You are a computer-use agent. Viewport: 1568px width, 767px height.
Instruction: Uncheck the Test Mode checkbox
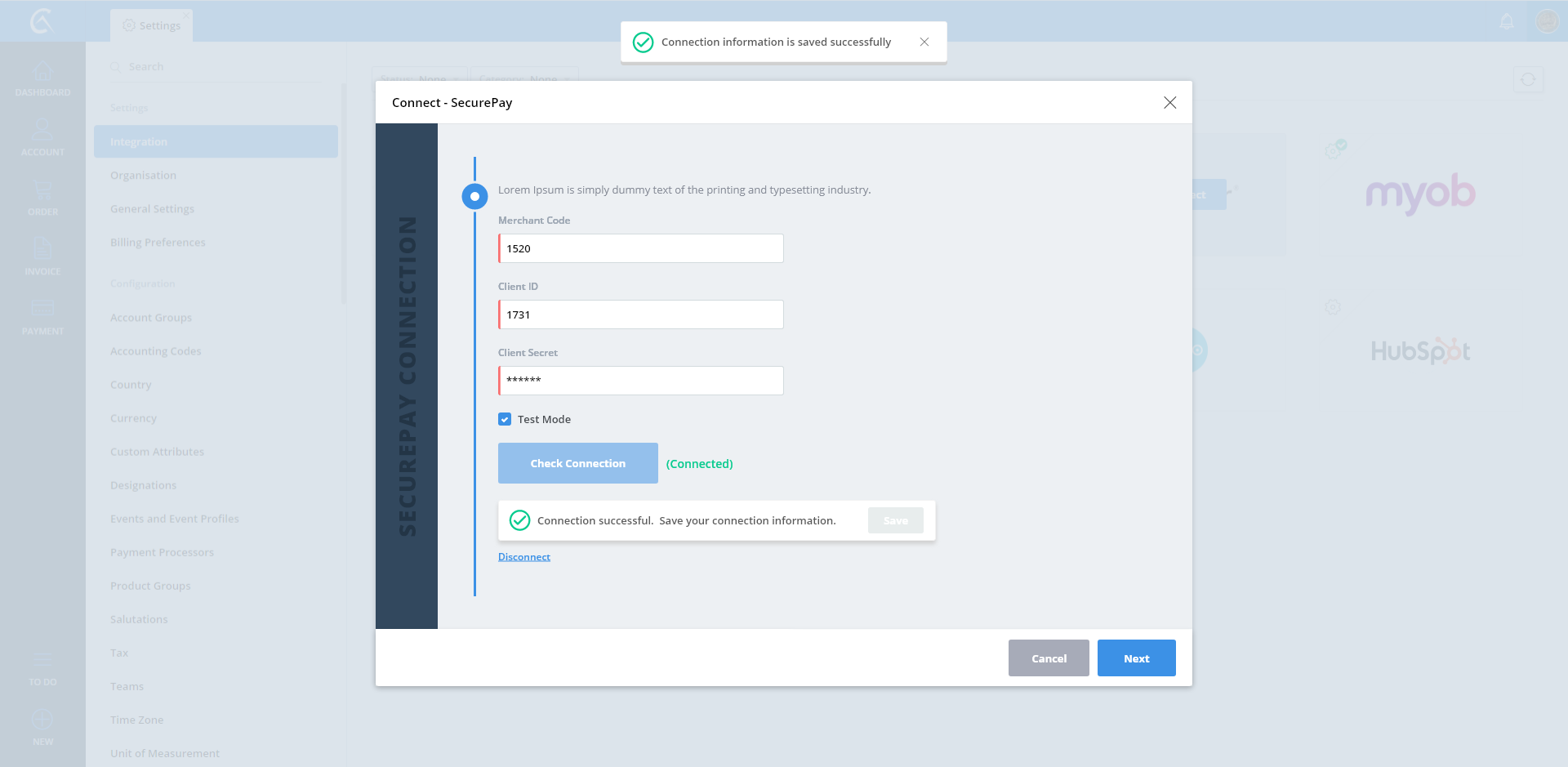[505, 419]
